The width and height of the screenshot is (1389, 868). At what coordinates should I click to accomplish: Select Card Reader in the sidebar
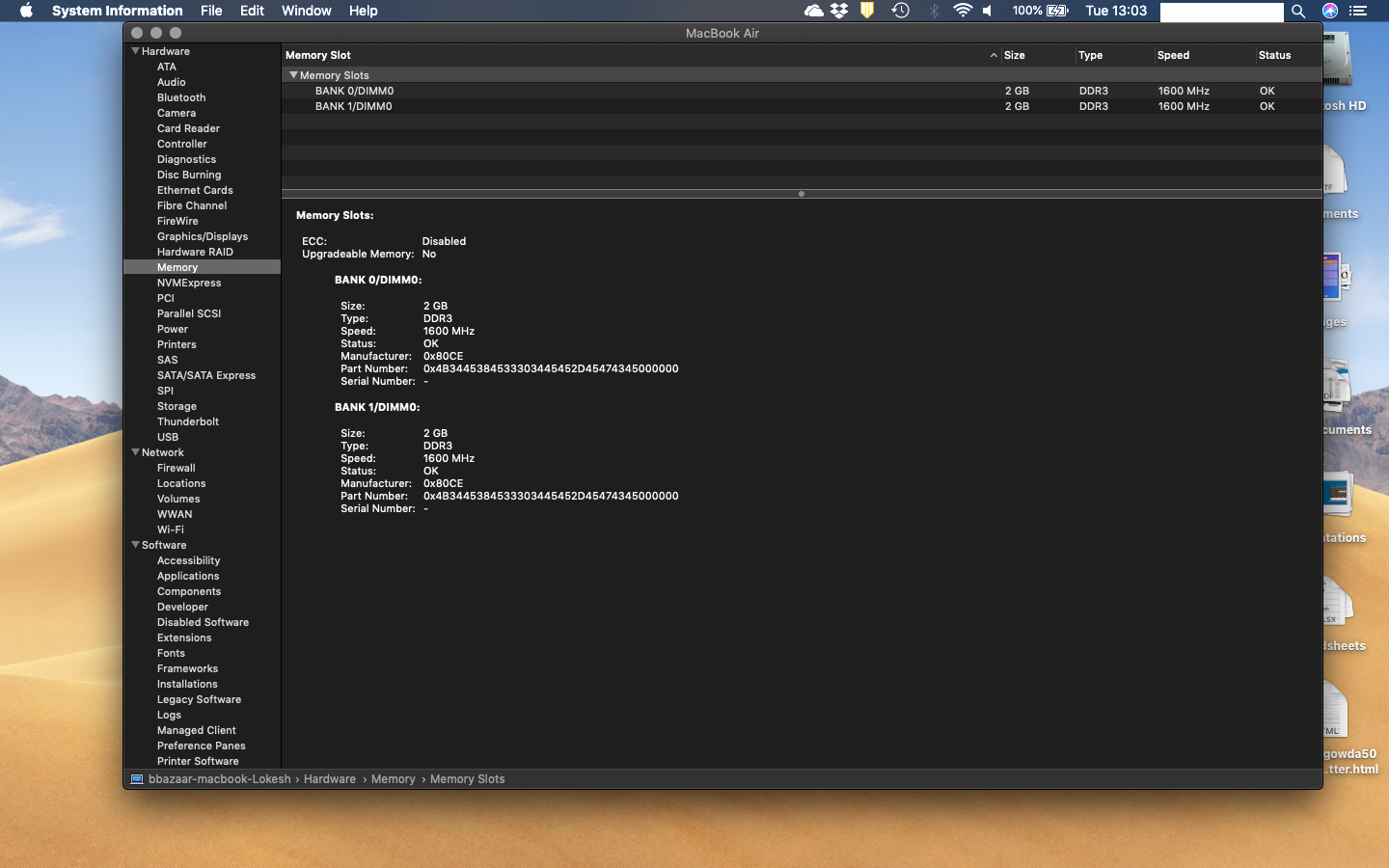[188, 128]
